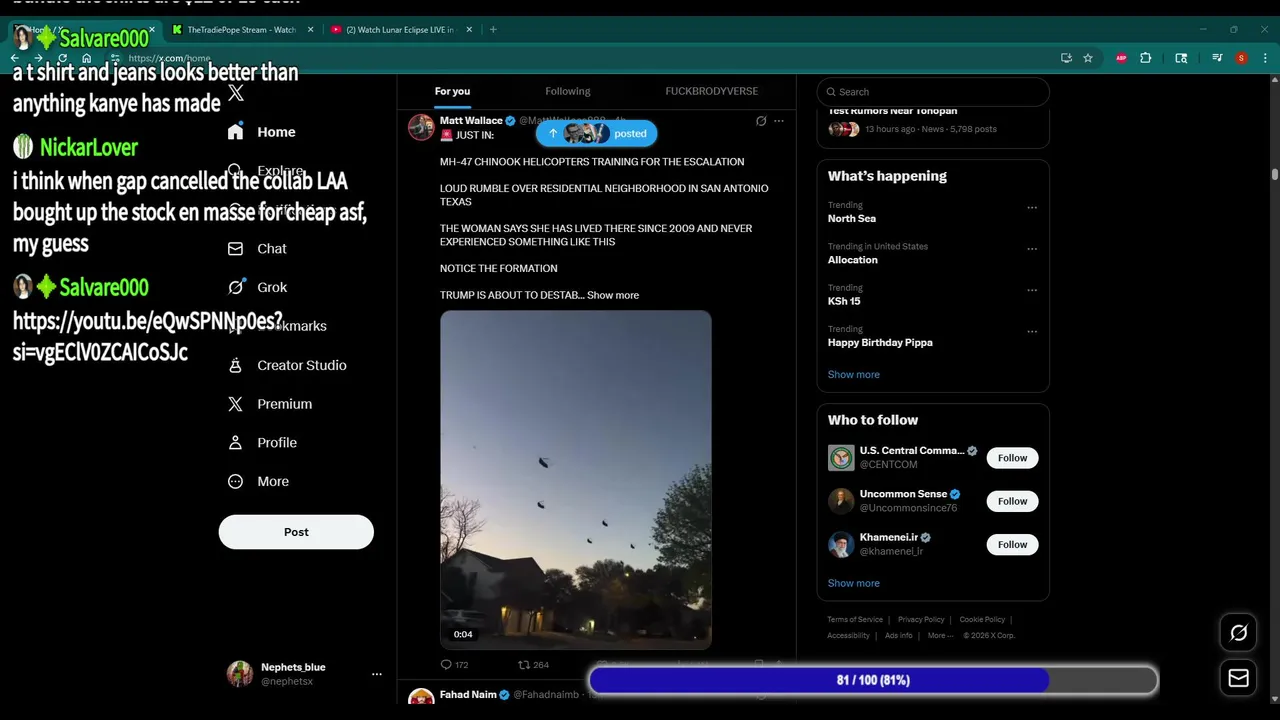Open the Messages floating envelope button
Image resolution: width=1280 pixels, height=720 pixels.
click(1238, 679)
